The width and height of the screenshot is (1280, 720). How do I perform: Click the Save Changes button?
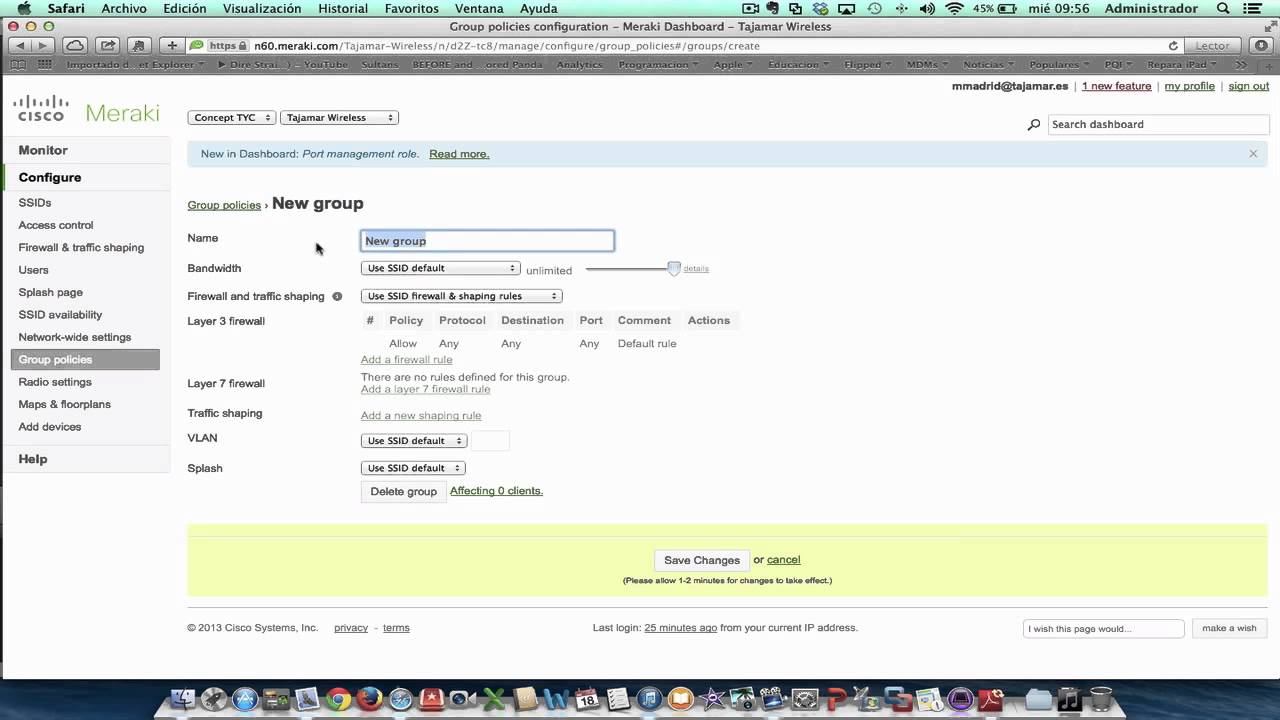pos(702,561)
